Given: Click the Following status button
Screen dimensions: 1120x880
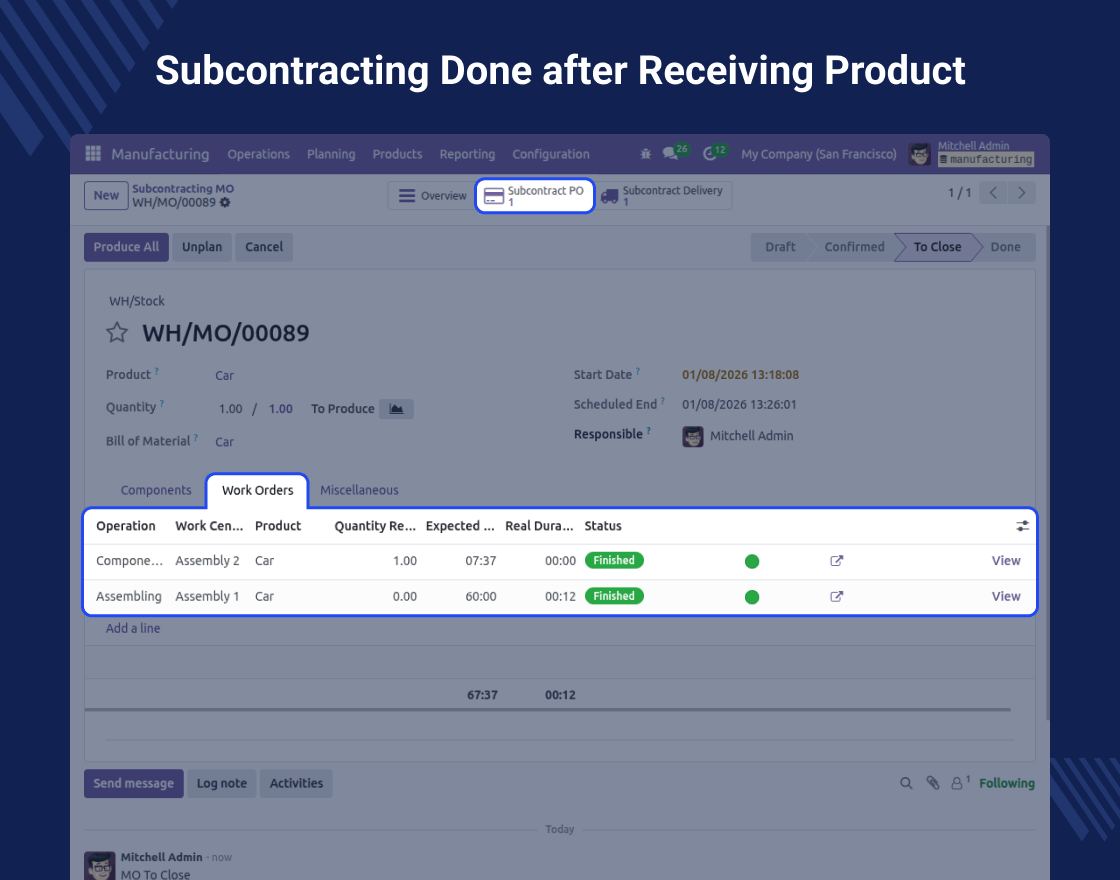Looking at the screenshot, I should (1006, 784).
